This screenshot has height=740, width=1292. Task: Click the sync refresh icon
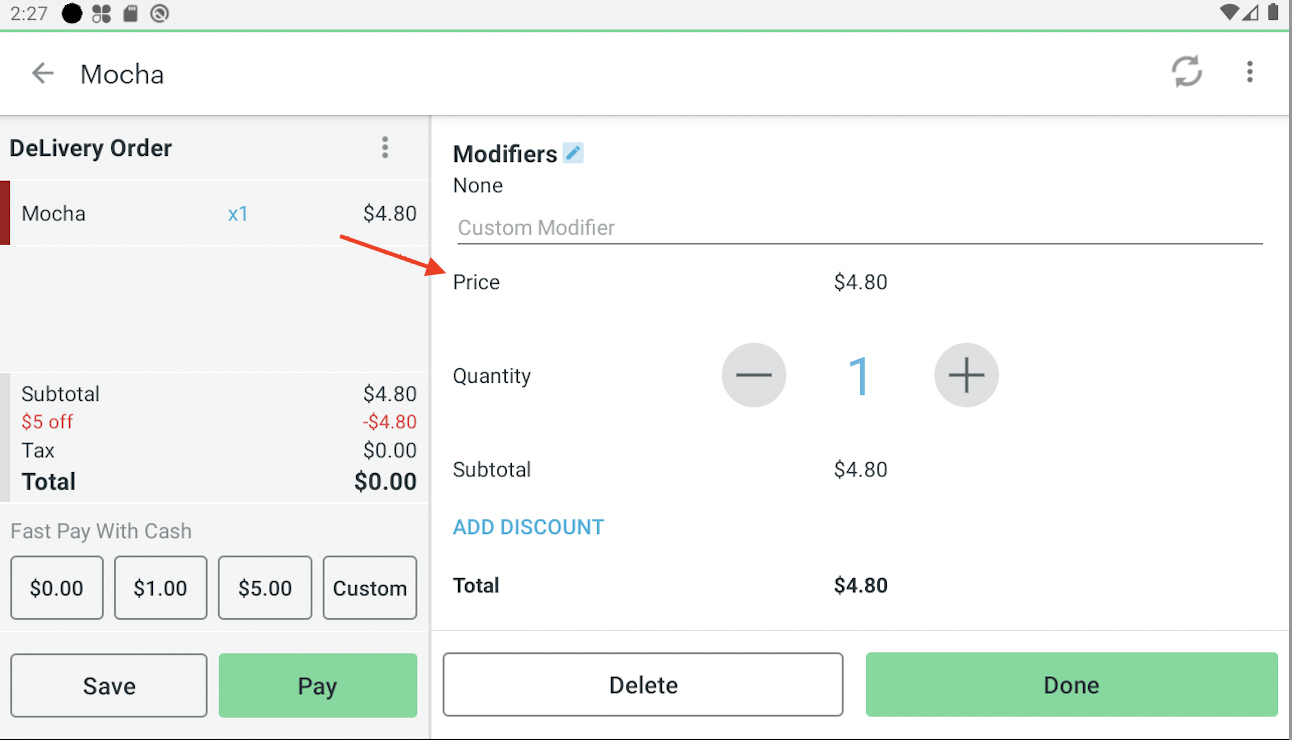(x=1187, y=72)
